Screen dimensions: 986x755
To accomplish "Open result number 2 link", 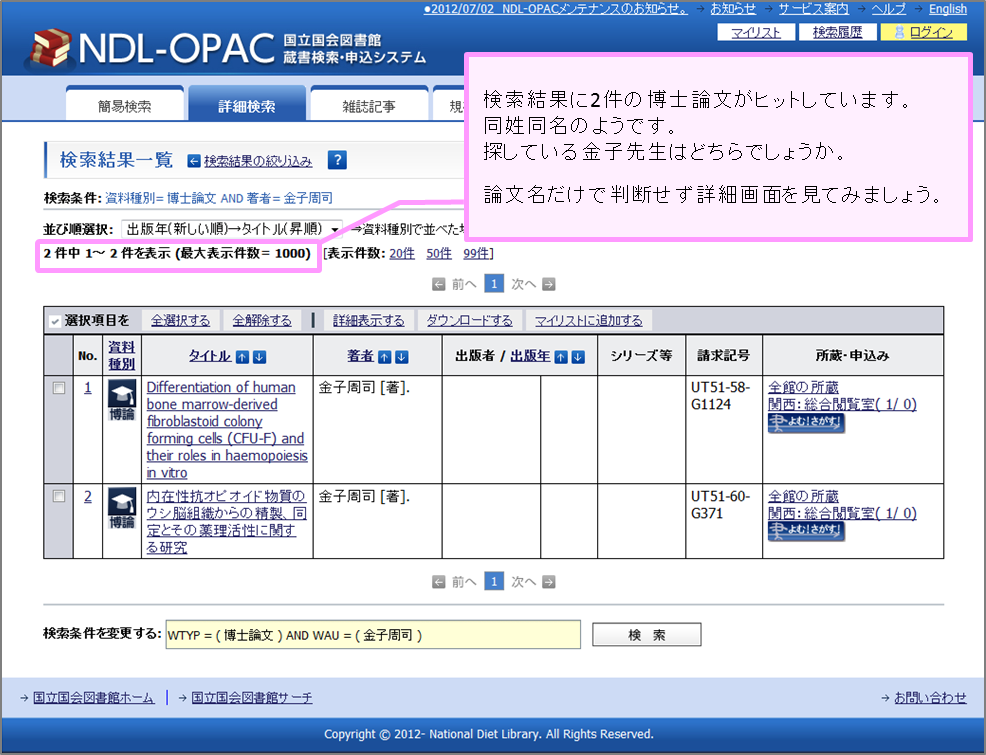I will (87, 497).
